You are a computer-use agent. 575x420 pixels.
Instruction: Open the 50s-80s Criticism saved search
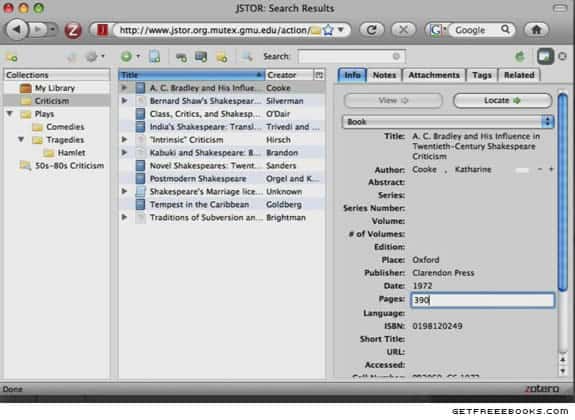tap(69, 165)
